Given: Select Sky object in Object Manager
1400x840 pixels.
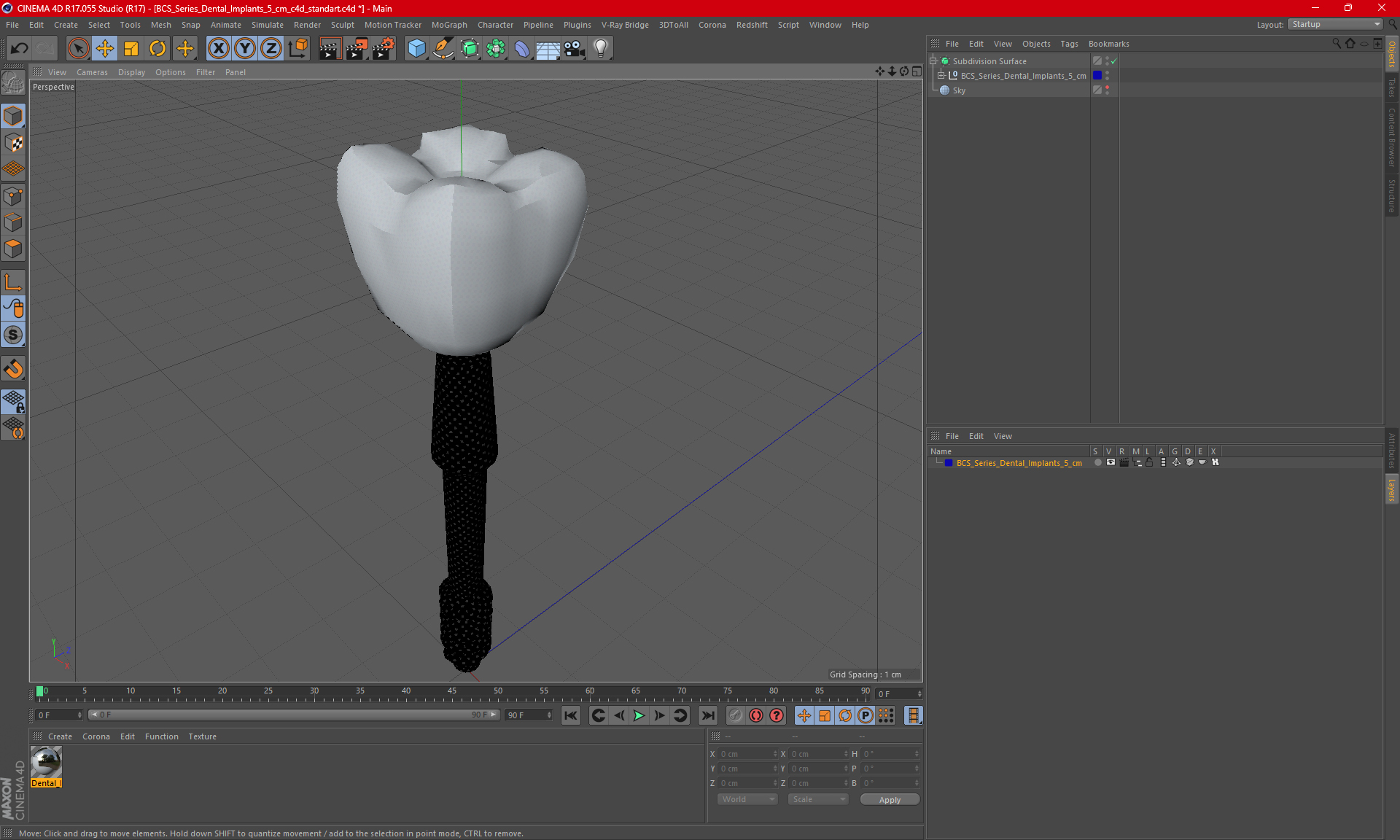Looking at the screenshot, I should pos(959,90).
